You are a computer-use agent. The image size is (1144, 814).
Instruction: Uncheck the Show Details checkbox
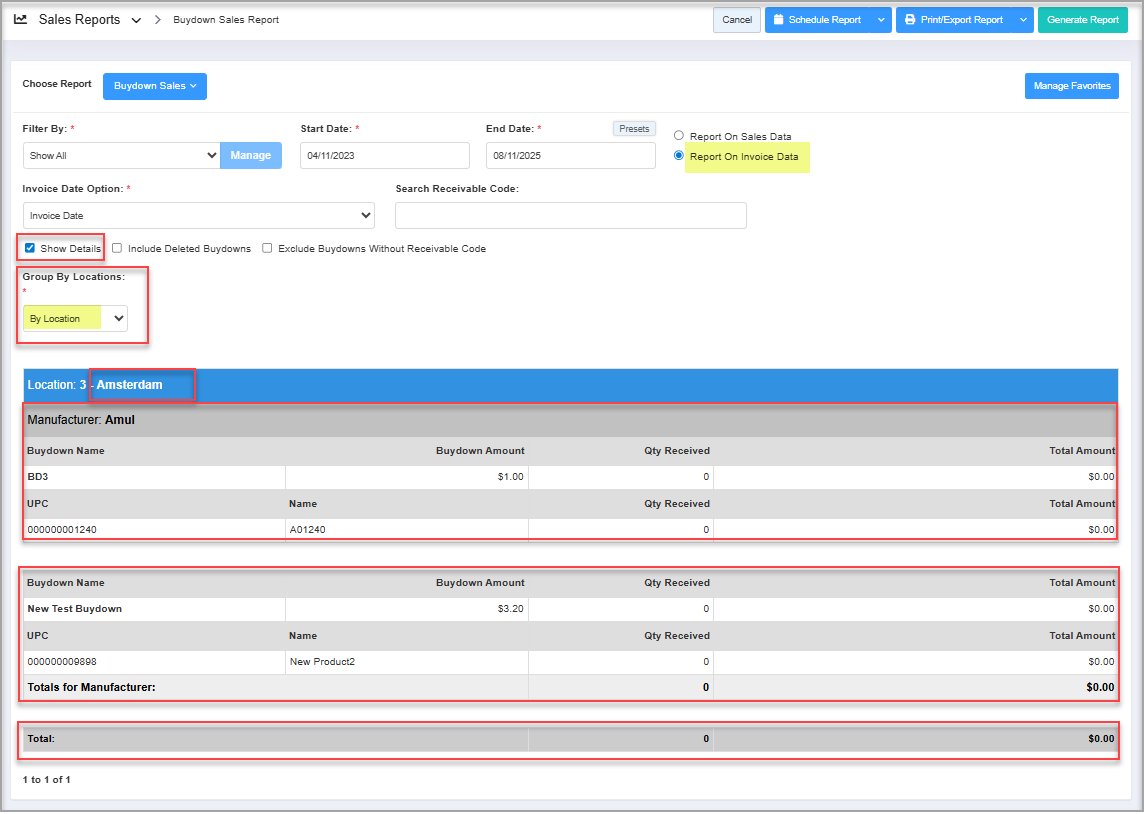click(30, 248)
